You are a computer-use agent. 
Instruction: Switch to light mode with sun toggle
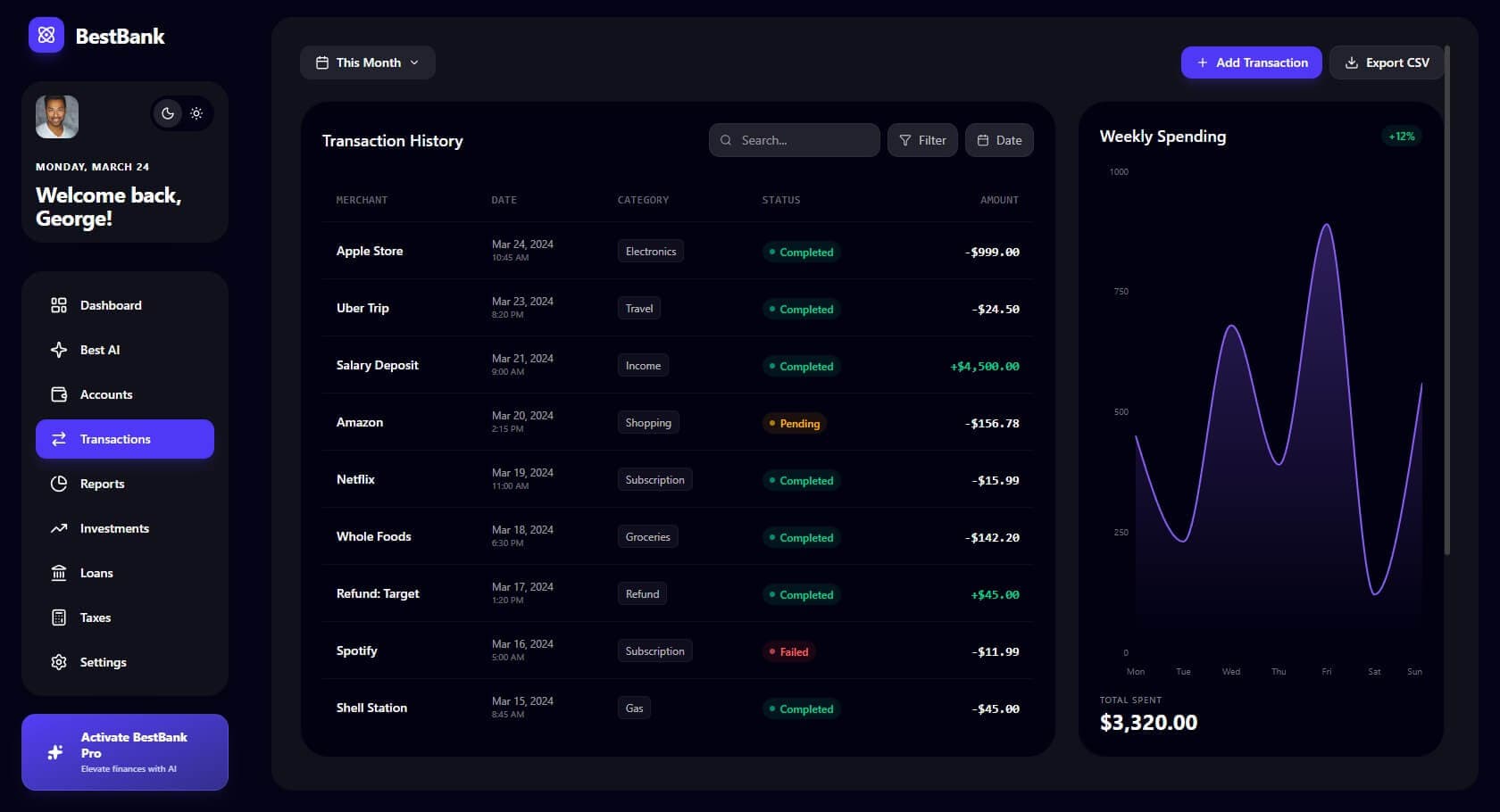[x=196, y=113]
